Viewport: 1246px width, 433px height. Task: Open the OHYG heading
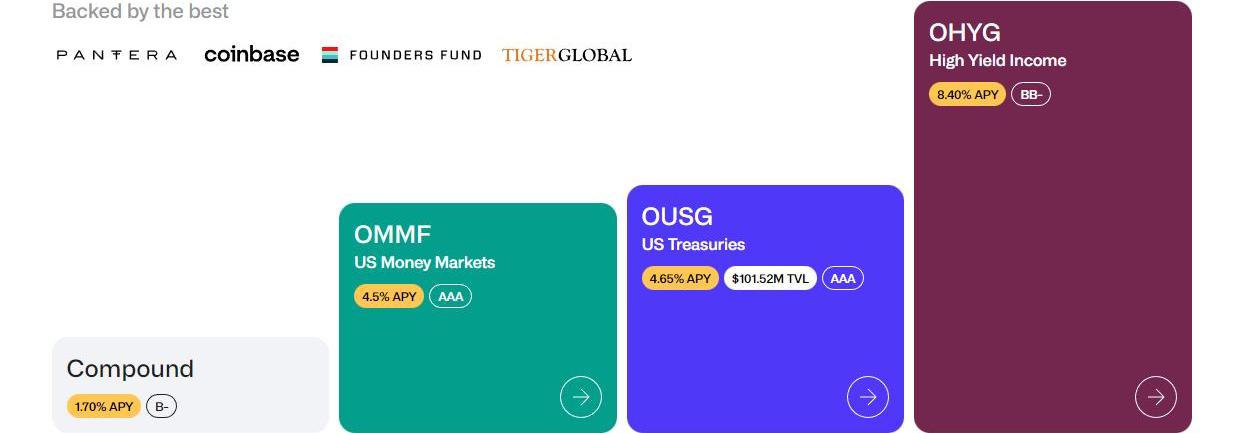964,32
